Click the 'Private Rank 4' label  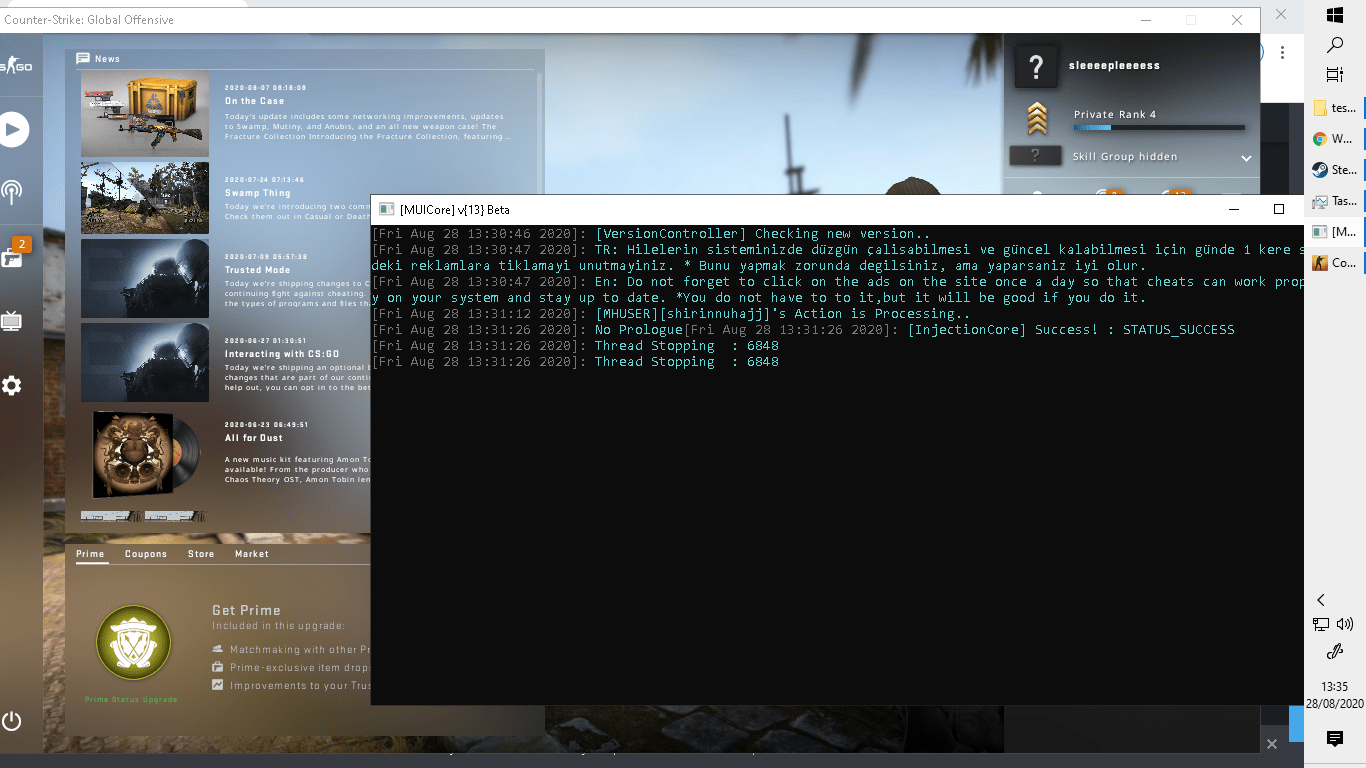tap(1114, 114)
